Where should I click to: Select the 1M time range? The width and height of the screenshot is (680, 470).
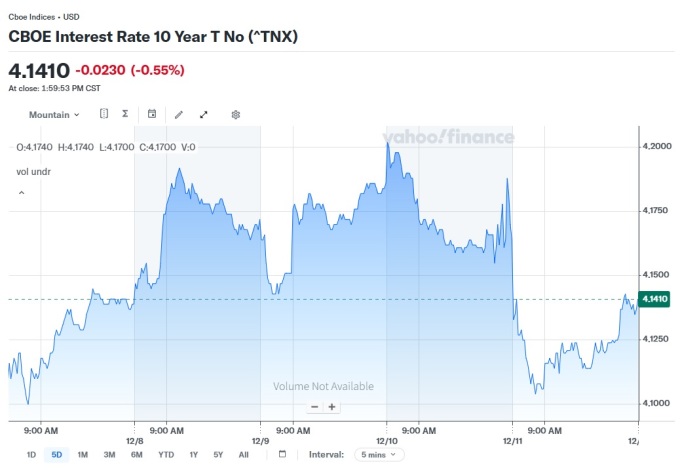click(x=83, y=454)
